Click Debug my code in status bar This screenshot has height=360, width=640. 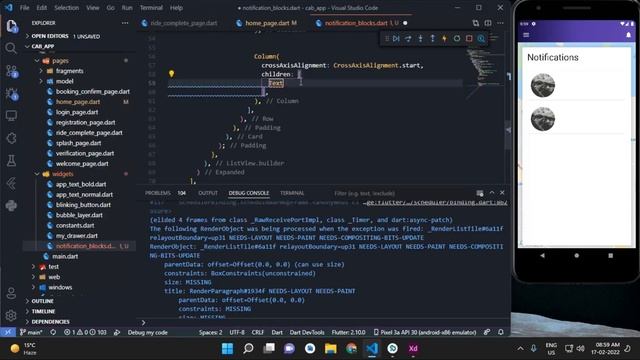(147, 332)
